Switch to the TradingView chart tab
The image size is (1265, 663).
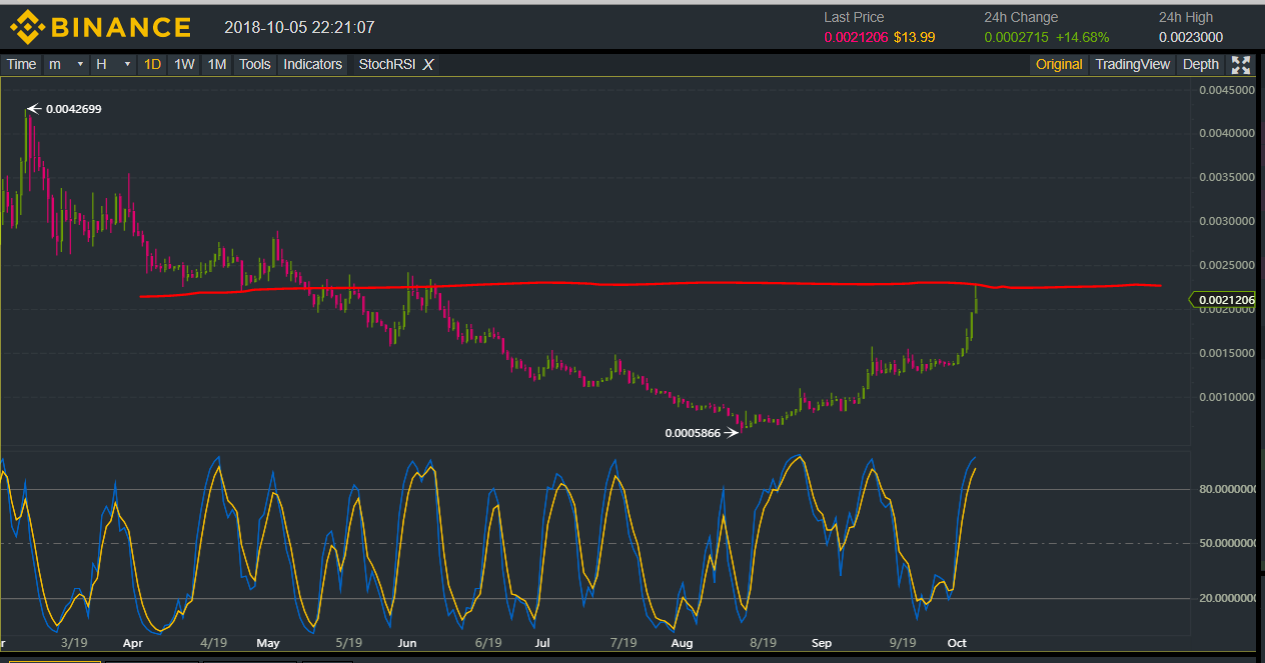point(1132,65)
